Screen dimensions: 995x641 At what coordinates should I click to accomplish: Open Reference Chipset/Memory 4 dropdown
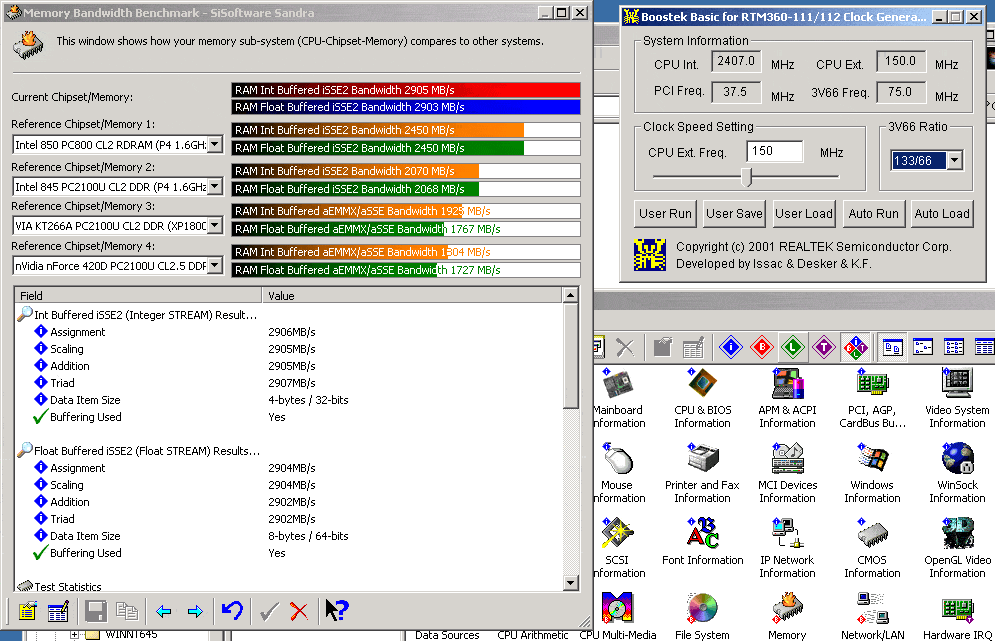(x=215, y=265)
